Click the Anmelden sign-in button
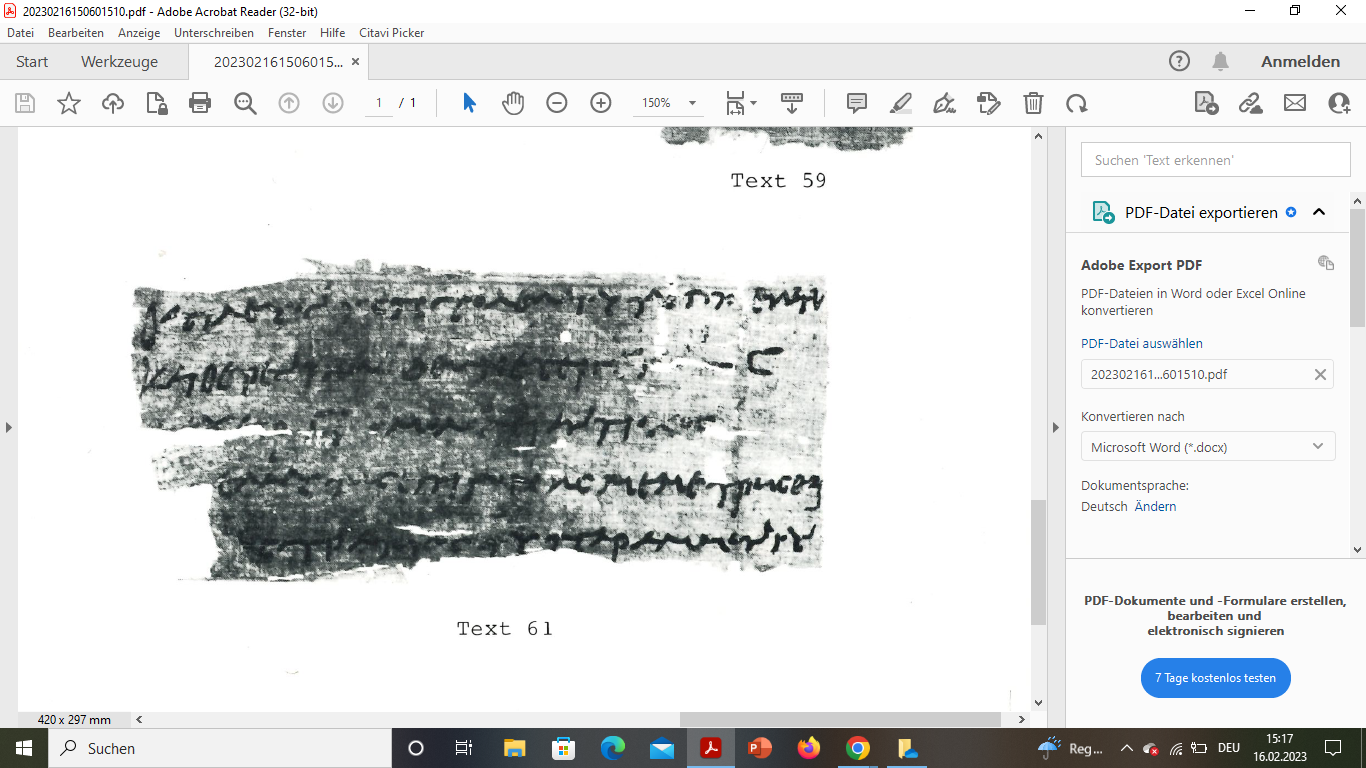This screenshot has height=768, width=1366. click(1300, 62)
